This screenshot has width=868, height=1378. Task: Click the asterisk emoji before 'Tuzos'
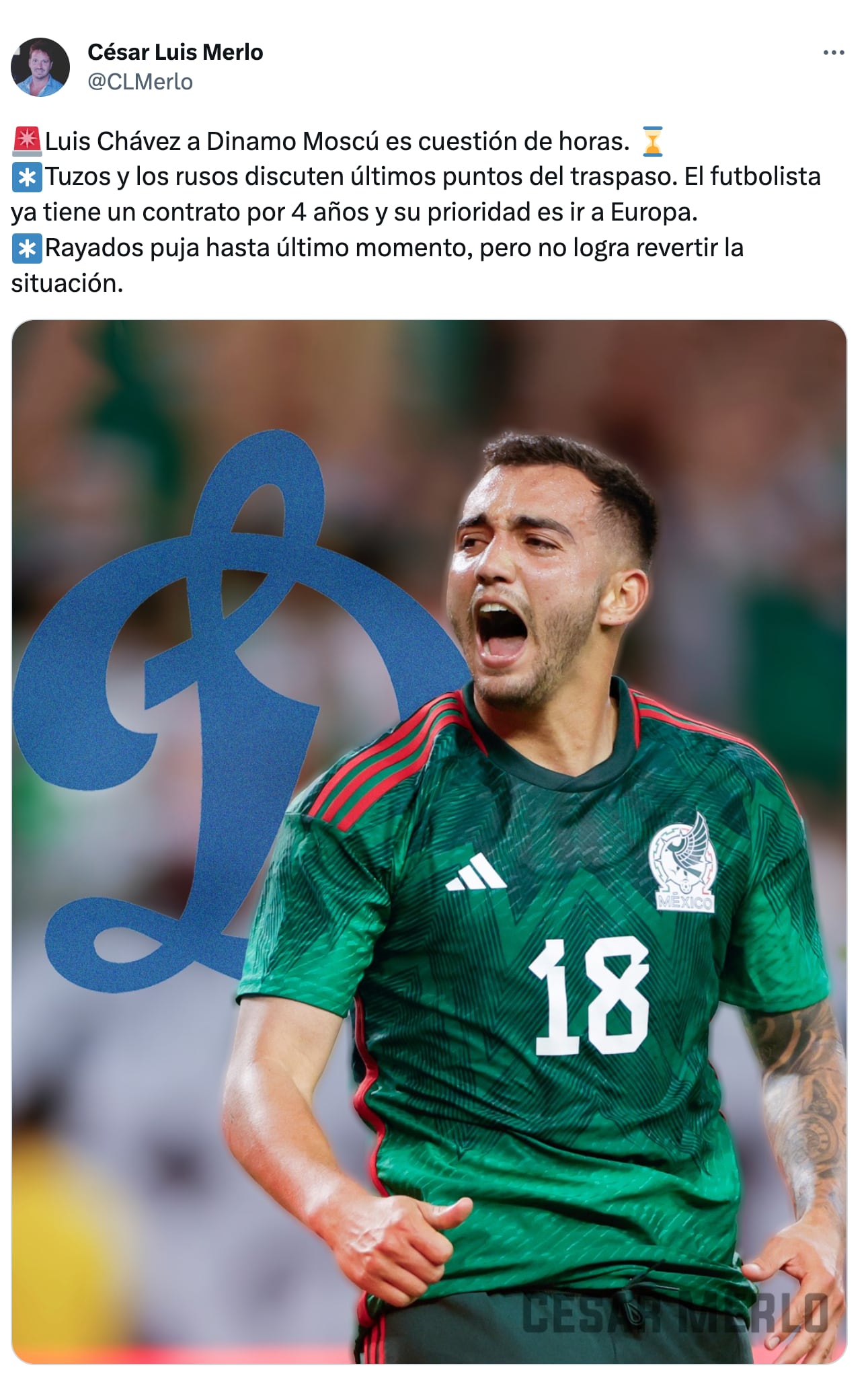(x=27, y=177)
